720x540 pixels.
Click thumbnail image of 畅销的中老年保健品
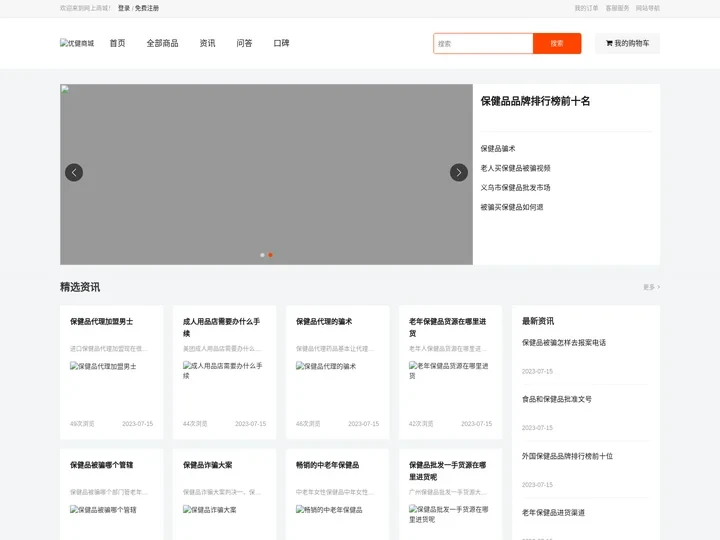click(329, 510)
